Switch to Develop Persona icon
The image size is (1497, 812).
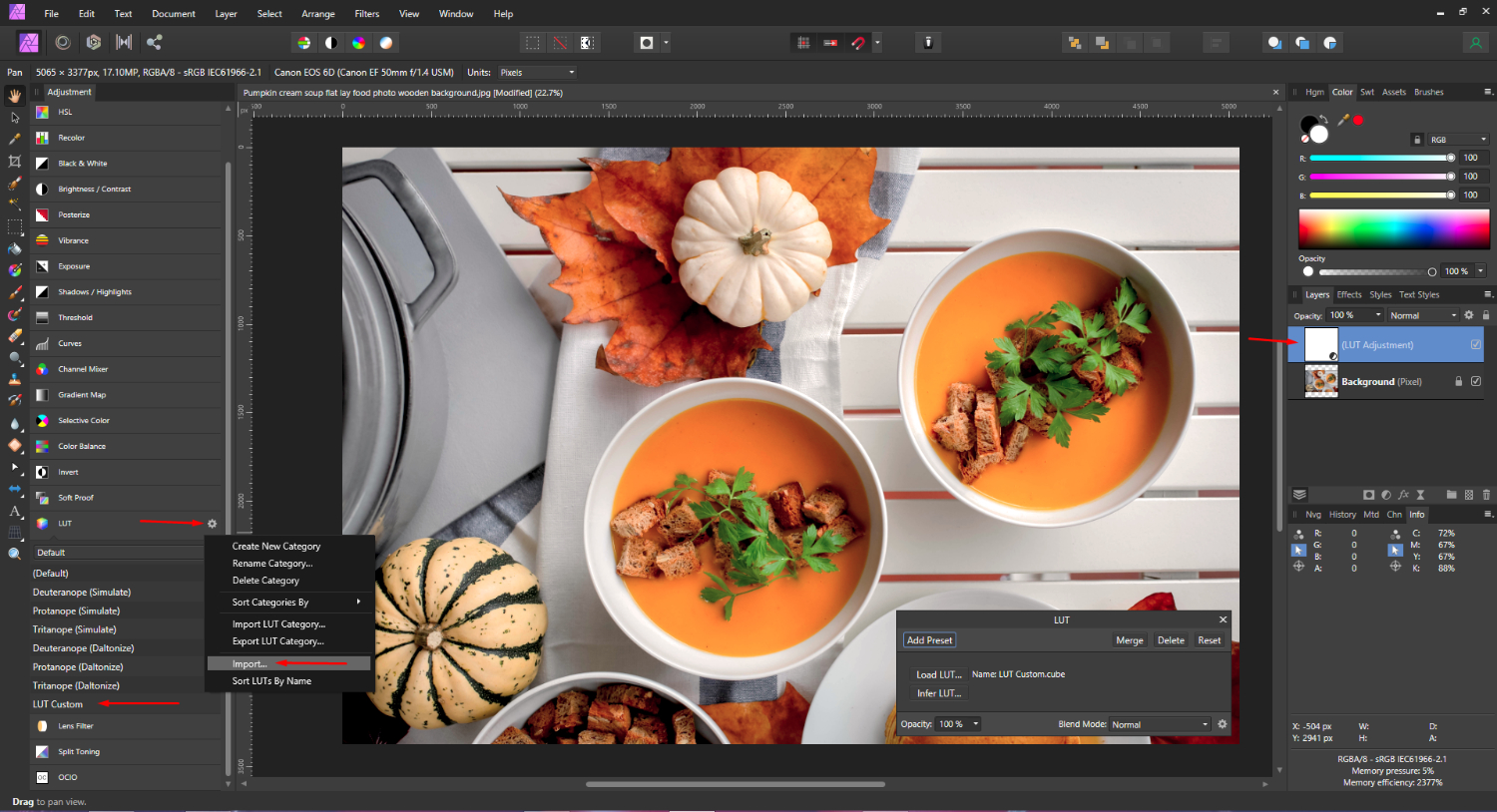coord(94,42)
